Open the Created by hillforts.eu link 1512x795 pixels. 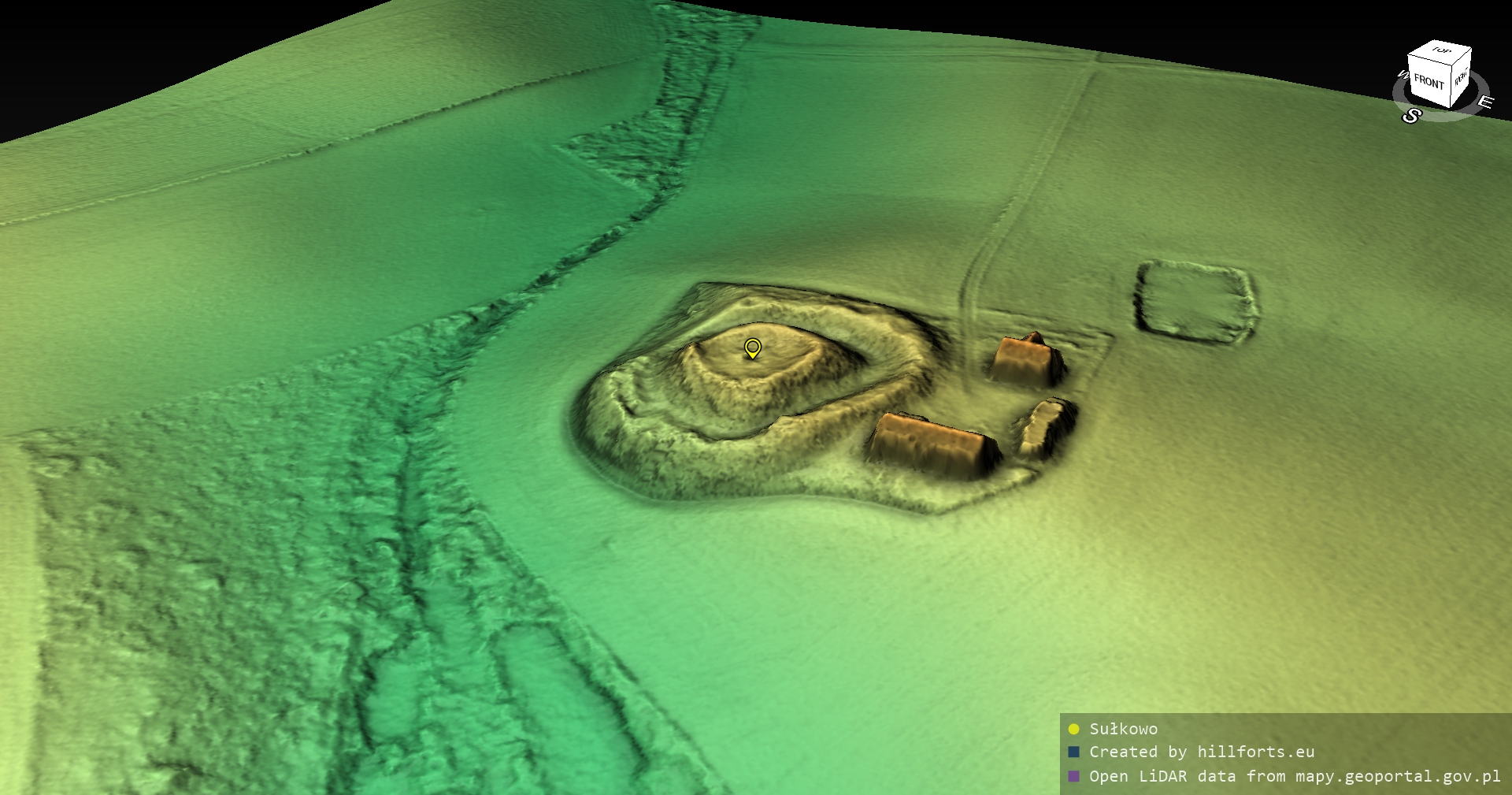pyautogui.click(x=1202, y=752)
